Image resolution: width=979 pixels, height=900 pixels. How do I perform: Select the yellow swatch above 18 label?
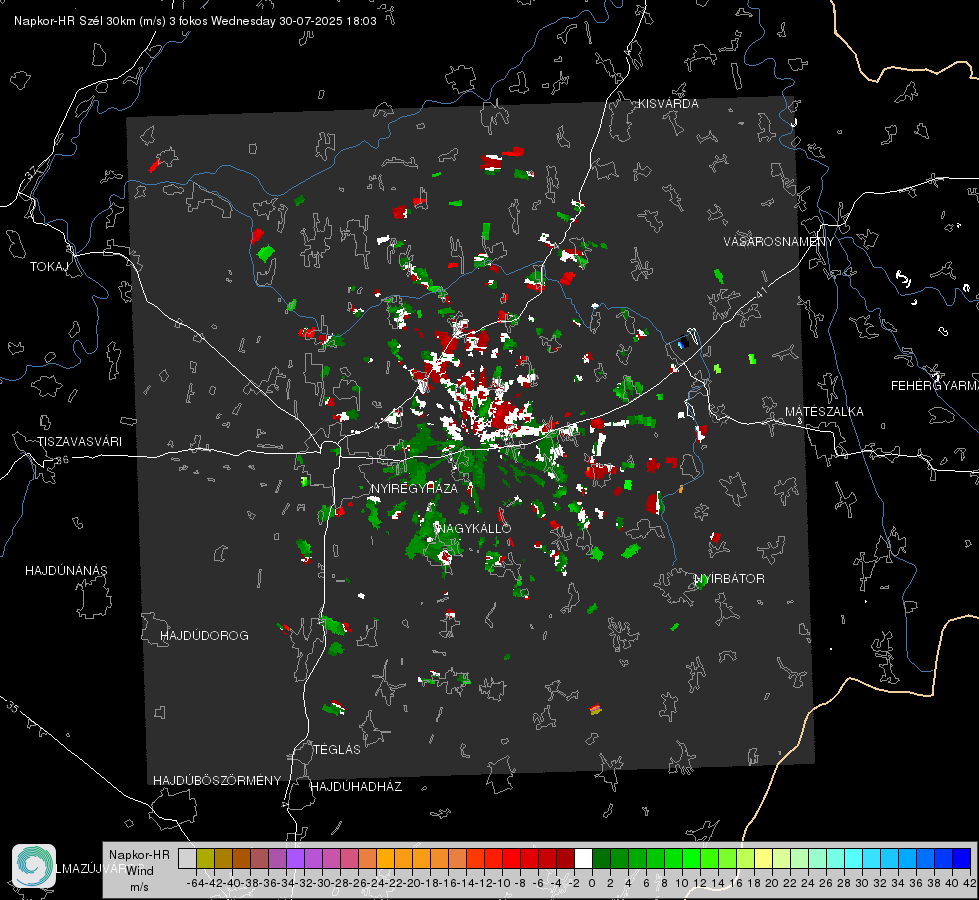click(763, 858)
